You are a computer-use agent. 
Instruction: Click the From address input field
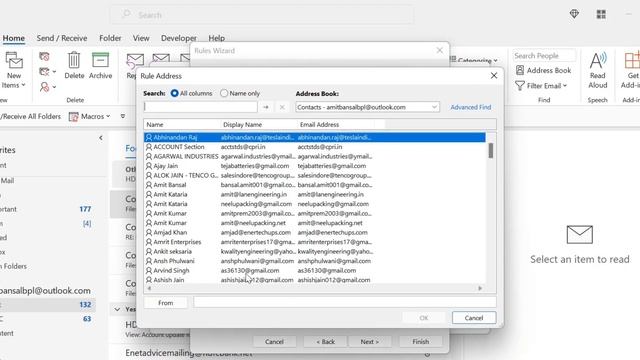point(345,302)
